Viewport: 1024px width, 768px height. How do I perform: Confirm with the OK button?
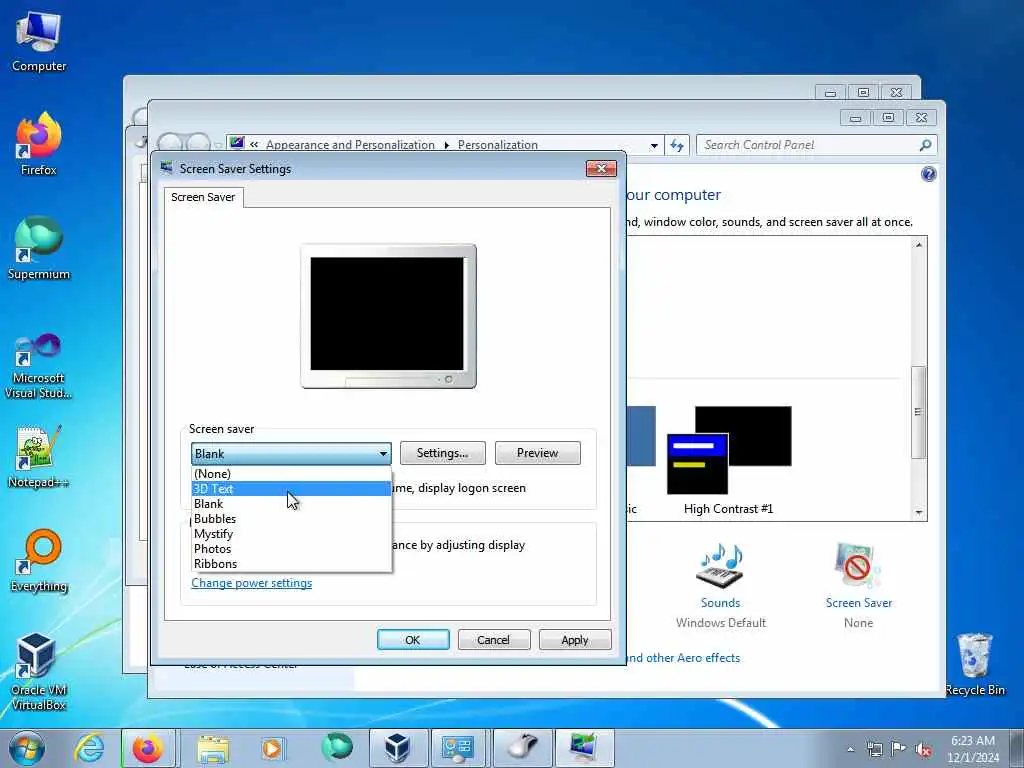click(413, 640)
